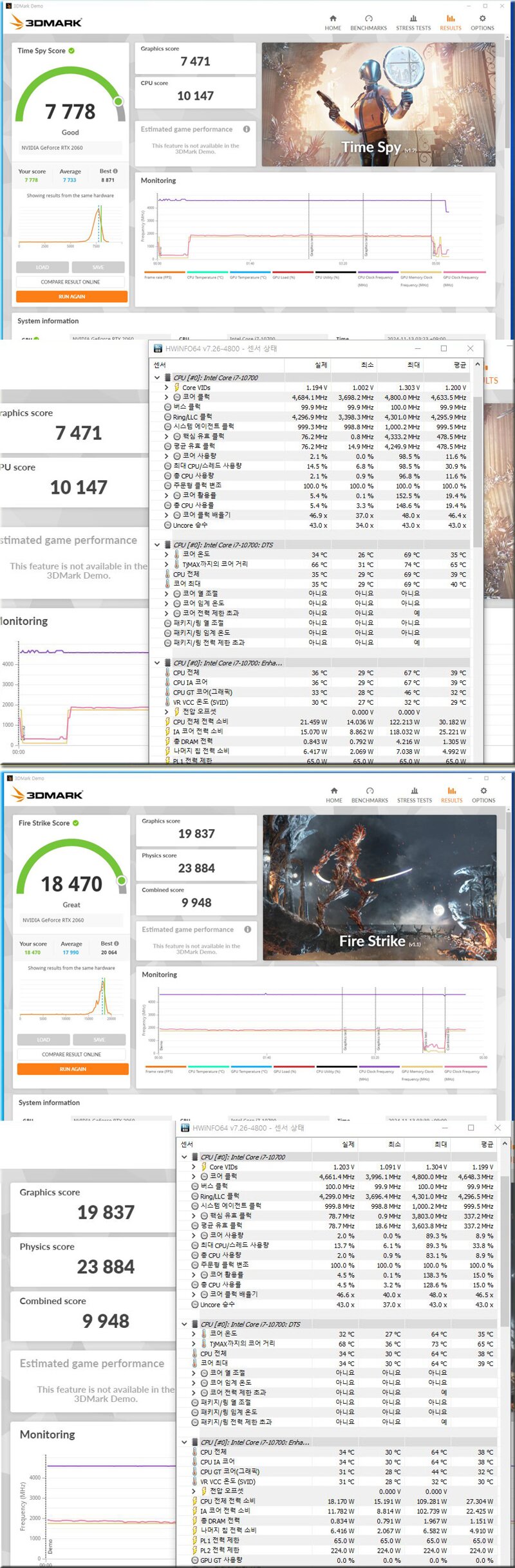The height and width of the screenshot is (1568, 515).
Task: Click HWiNFO64 app icon in title bar beside Fire Strike results
Action: tap(185, 1128)
